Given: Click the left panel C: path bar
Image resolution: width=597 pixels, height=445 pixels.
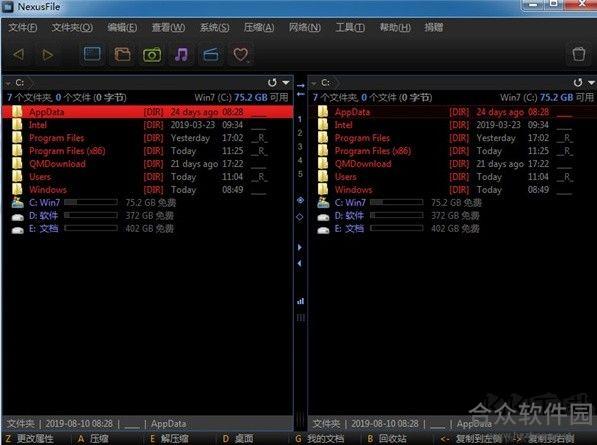Looking at the screenshot, I should click(147, 83).
